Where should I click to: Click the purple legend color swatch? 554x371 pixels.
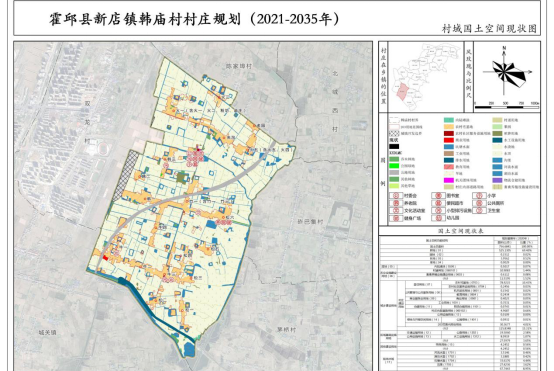point(497,181)
